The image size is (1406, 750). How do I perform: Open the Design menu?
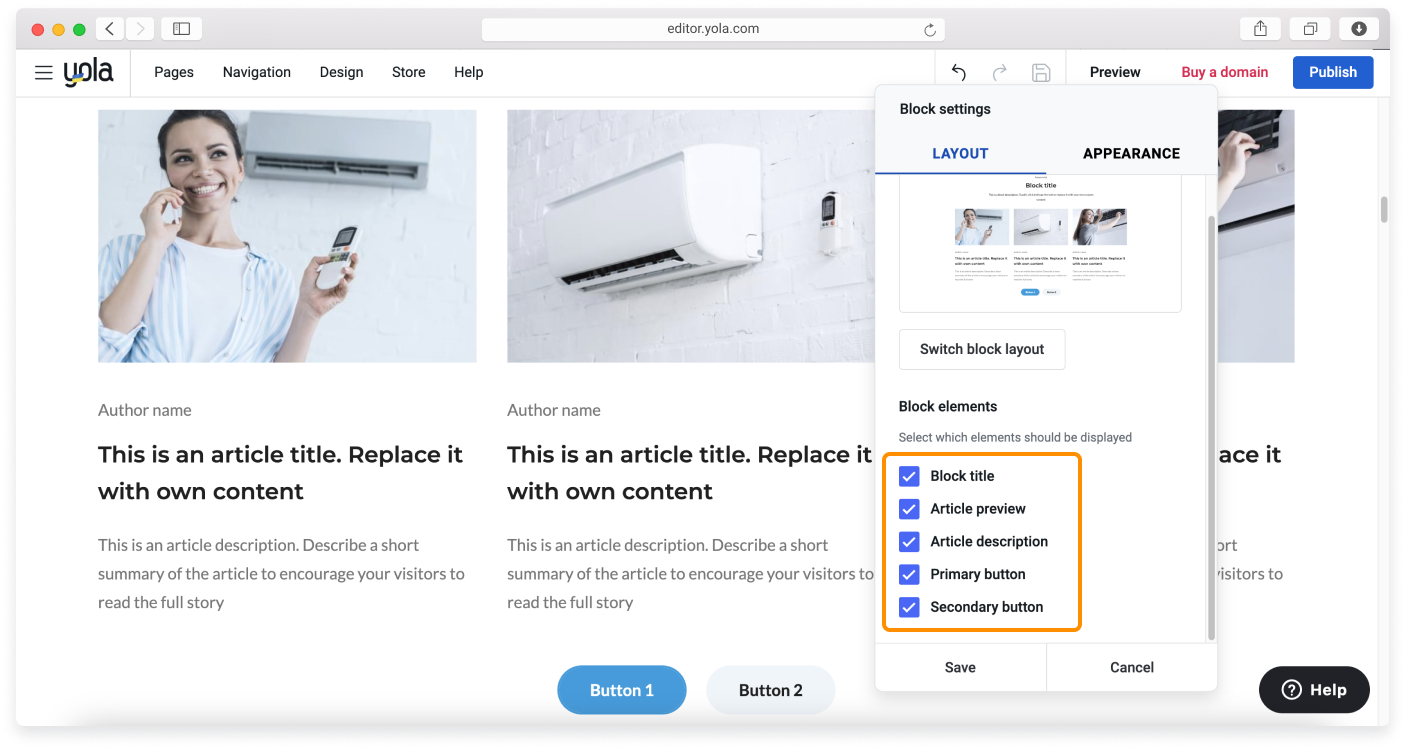pos(341,72)
